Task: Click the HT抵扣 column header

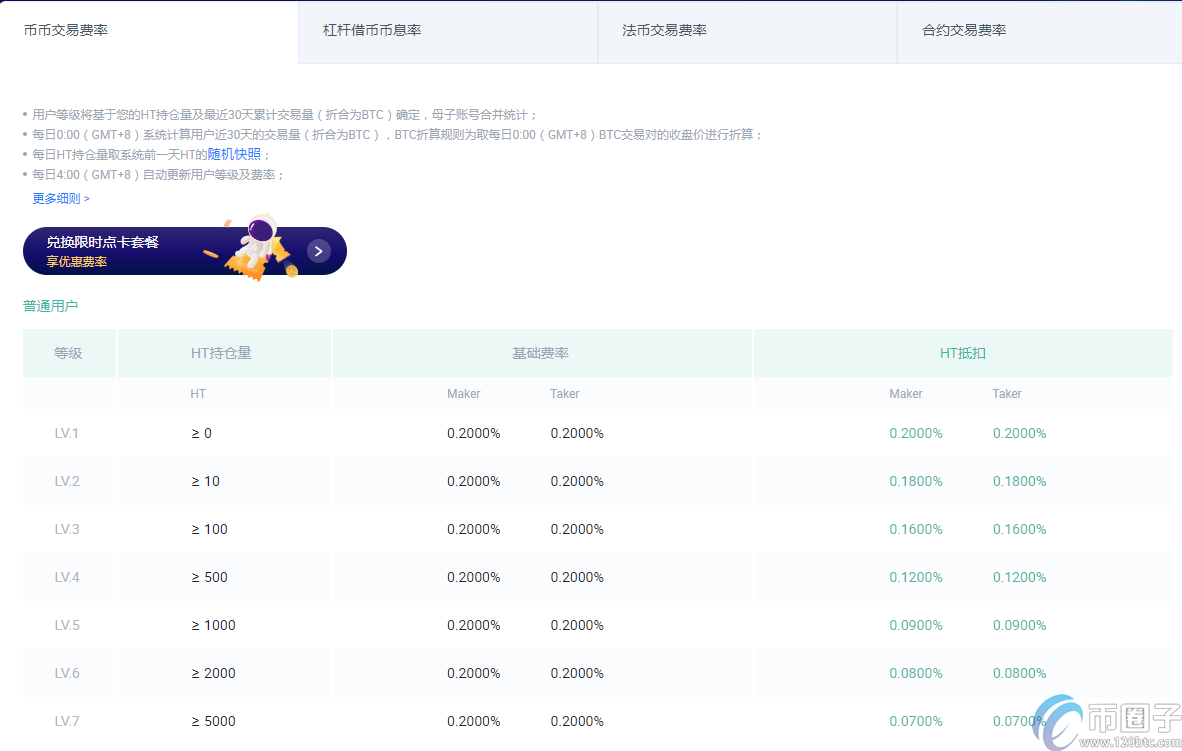Action: click(x=963, y=352)
